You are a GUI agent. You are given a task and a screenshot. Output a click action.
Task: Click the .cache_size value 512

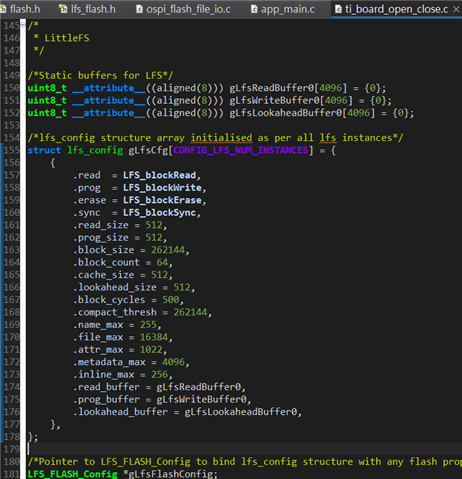point(159,275)
